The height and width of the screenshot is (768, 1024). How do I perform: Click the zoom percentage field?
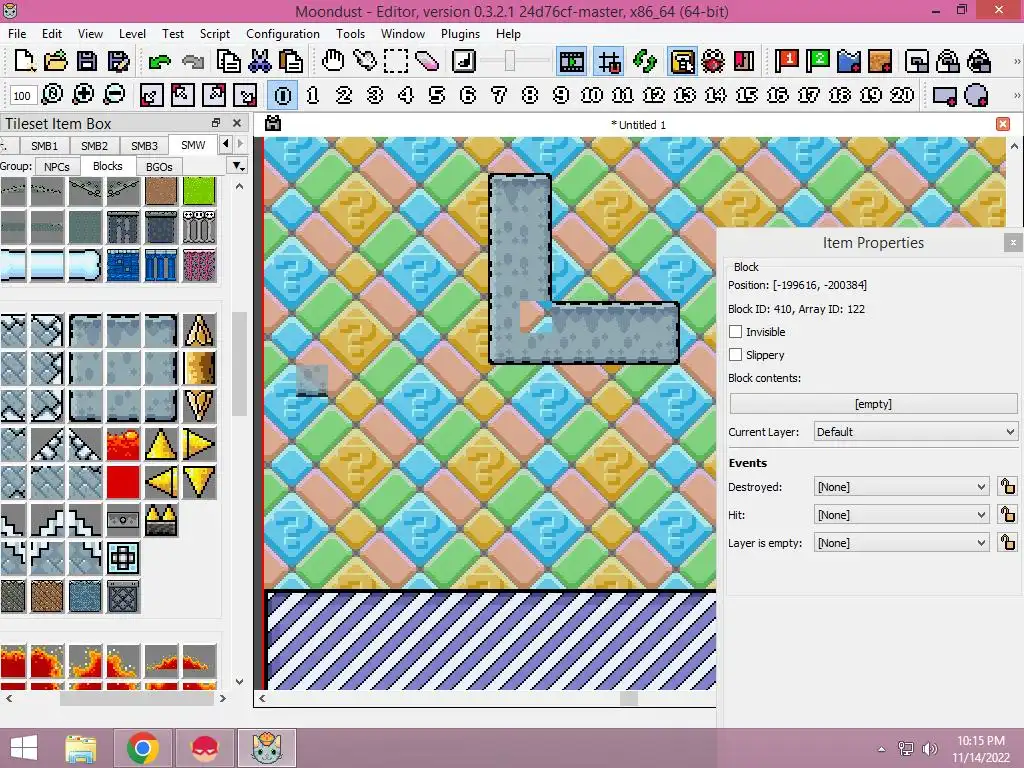tap(22, 96)
